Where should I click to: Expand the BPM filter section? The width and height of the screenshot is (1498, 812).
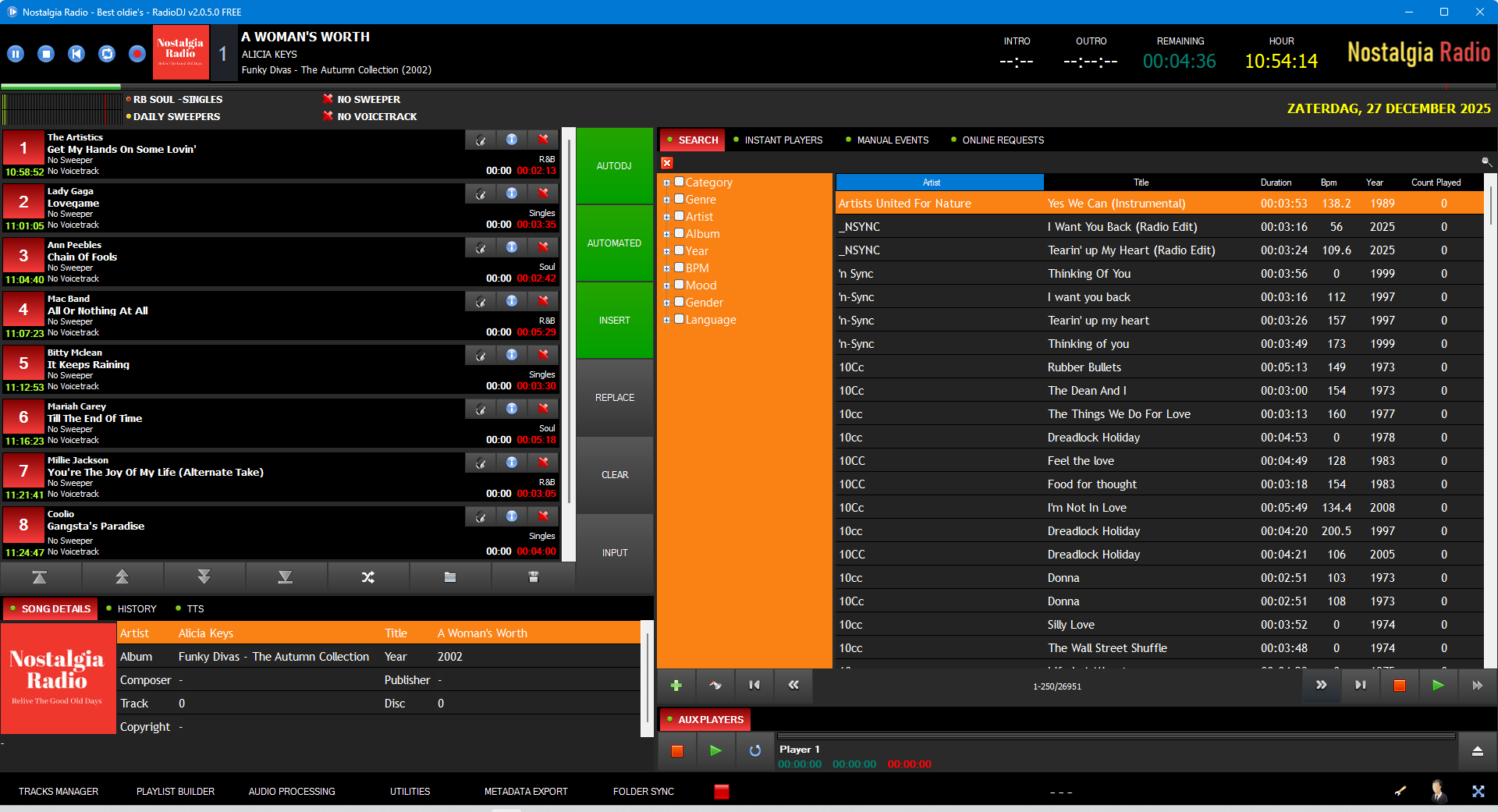tap(667, 268)
